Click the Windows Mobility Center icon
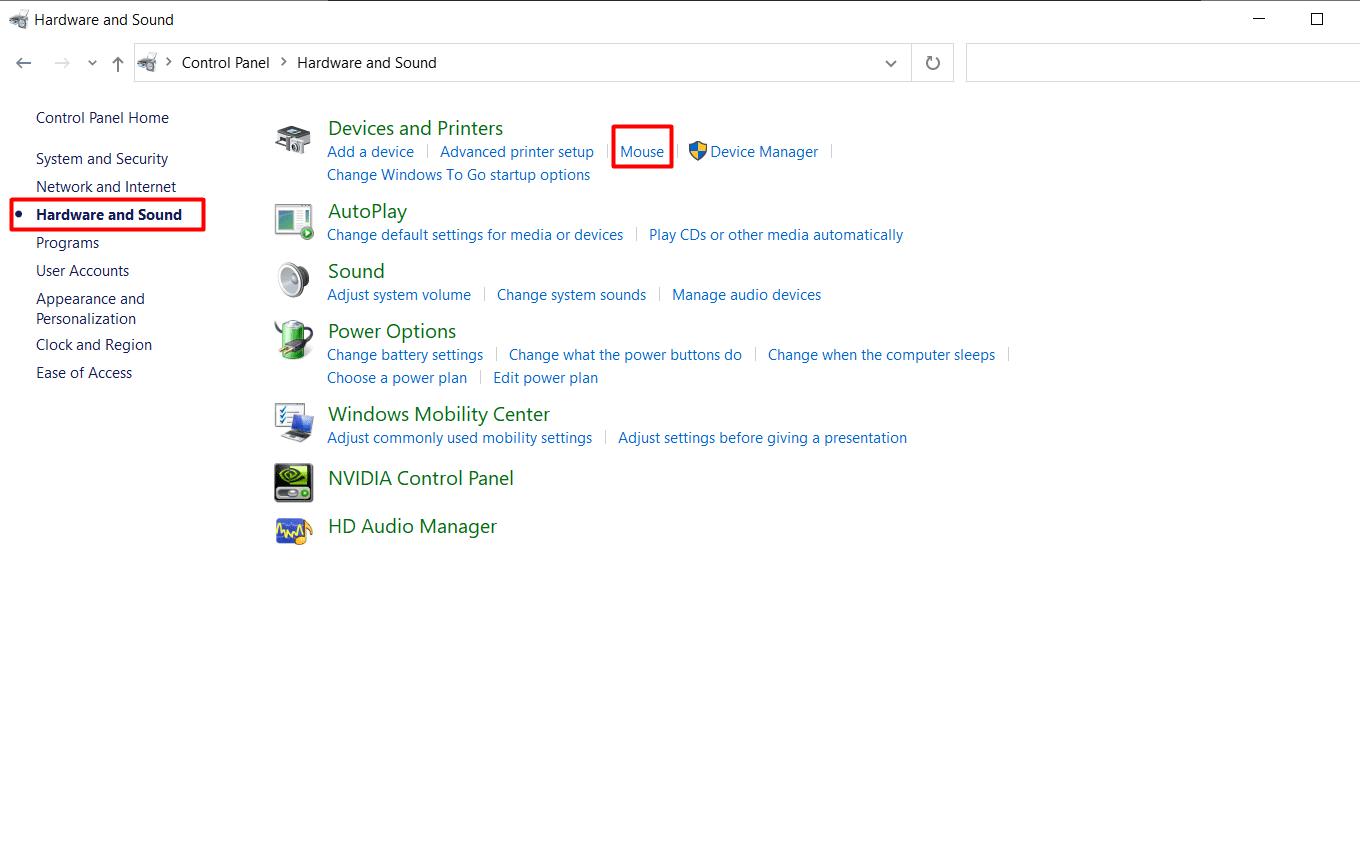 [293, 423]
